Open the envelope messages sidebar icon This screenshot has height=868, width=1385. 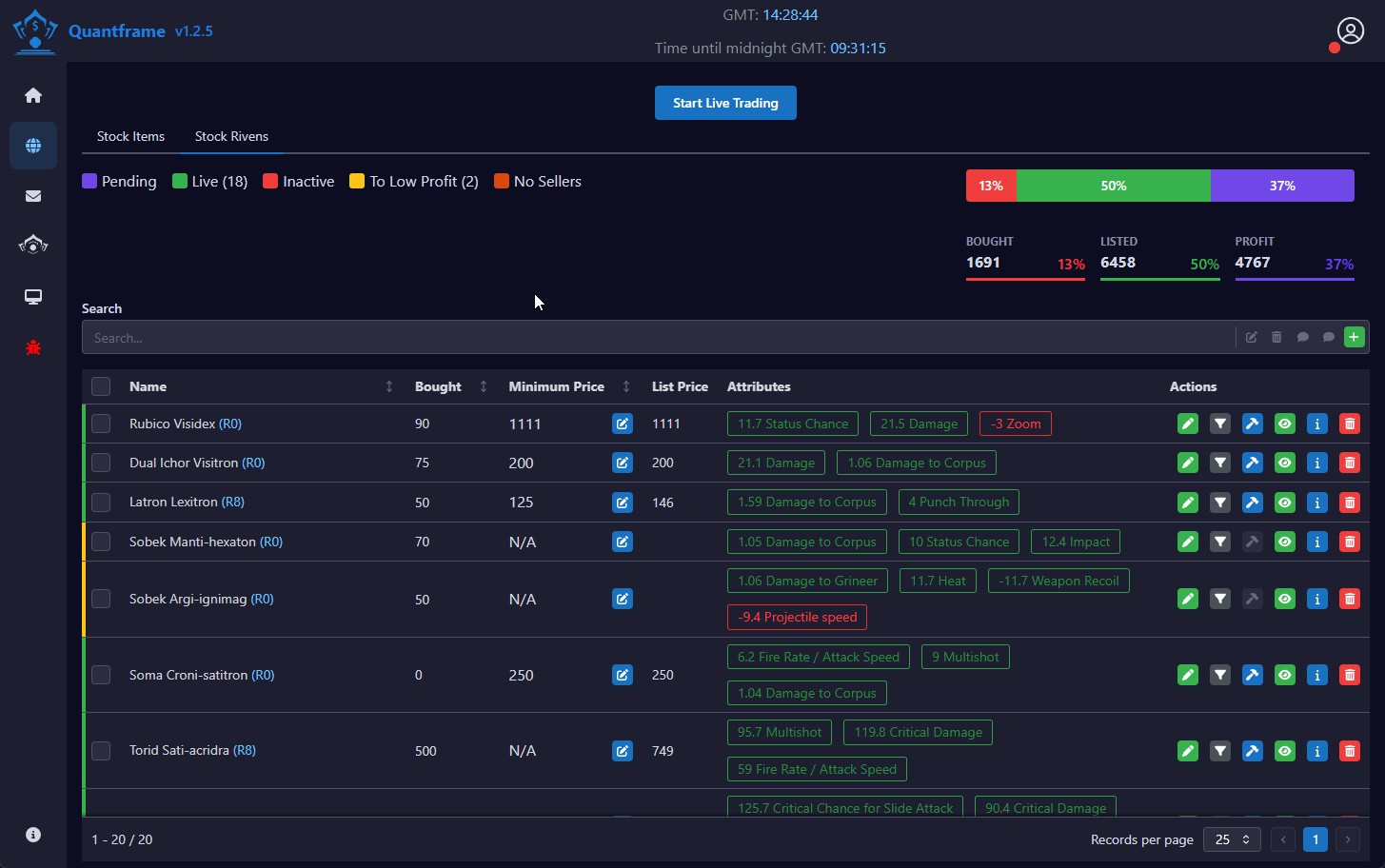(x=33, y=196)
